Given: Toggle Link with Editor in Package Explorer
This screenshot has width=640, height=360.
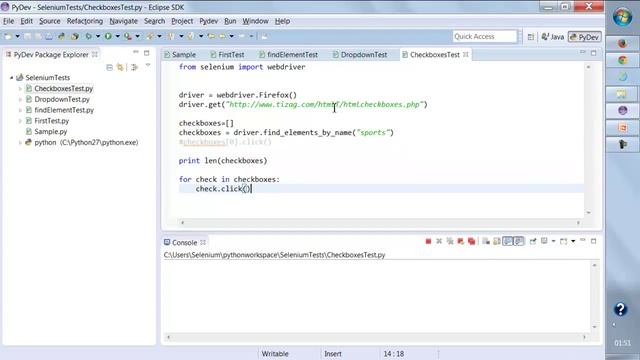Looking at the screenshot, I should click(120, 67).
